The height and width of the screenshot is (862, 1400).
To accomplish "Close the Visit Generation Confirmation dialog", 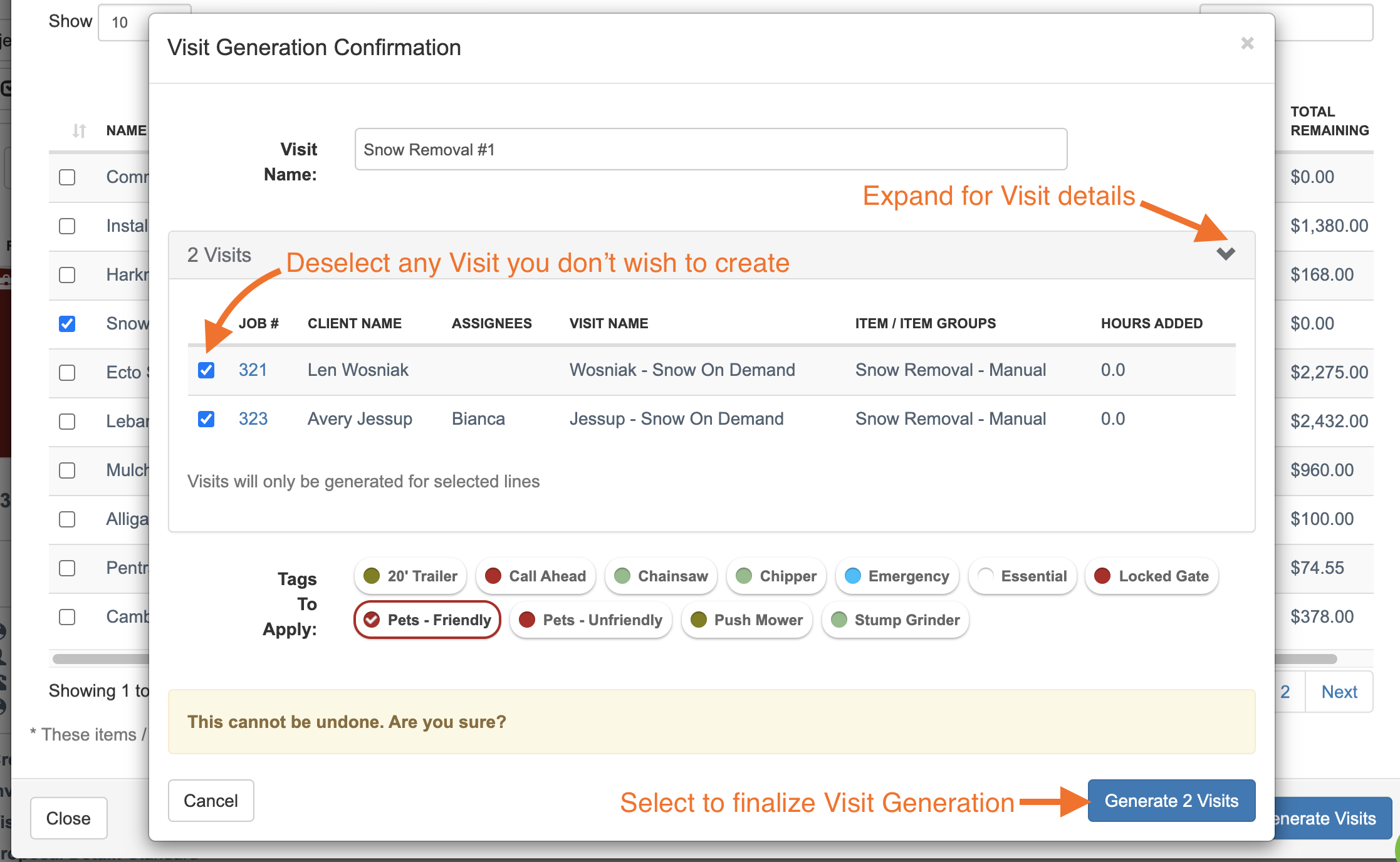I will point(1247,43).
